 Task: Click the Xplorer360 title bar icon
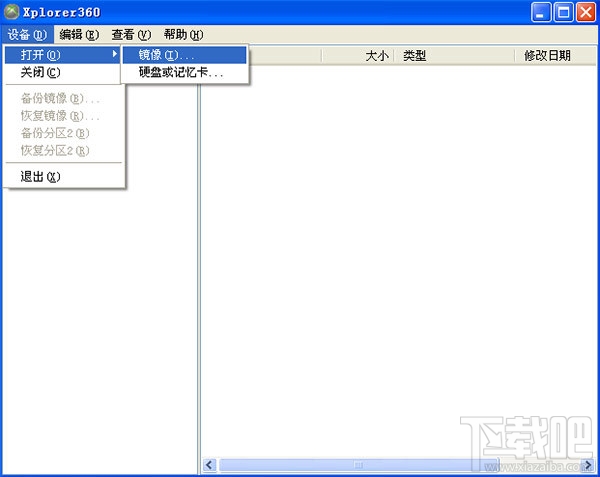click(x=11, y=12)
